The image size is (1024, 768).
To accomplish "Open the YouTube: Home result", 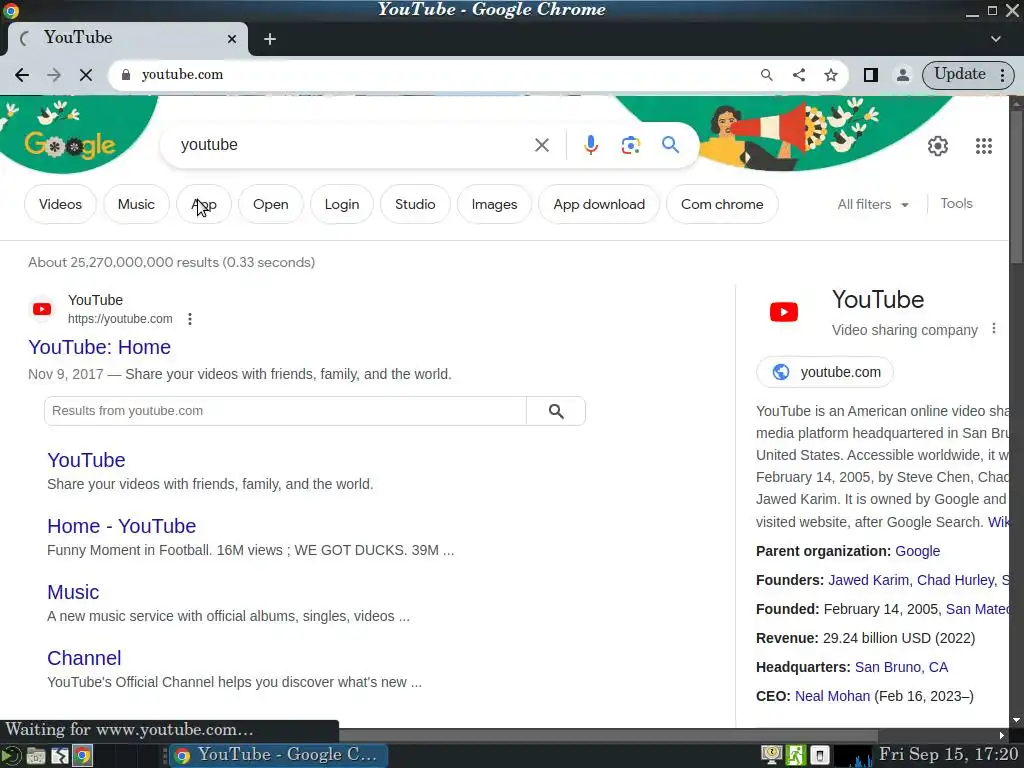I will tap(99, 347).
